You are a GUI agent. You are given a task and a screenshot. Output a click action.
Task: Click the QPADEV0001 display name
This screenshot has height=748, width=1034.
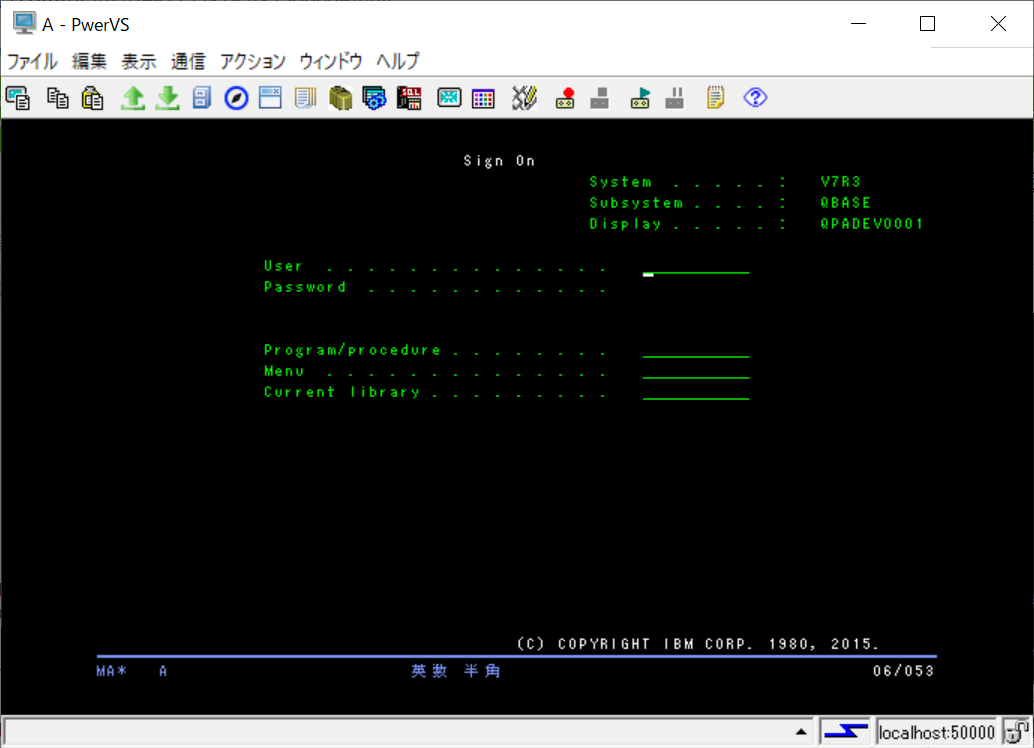pos(871,224)
